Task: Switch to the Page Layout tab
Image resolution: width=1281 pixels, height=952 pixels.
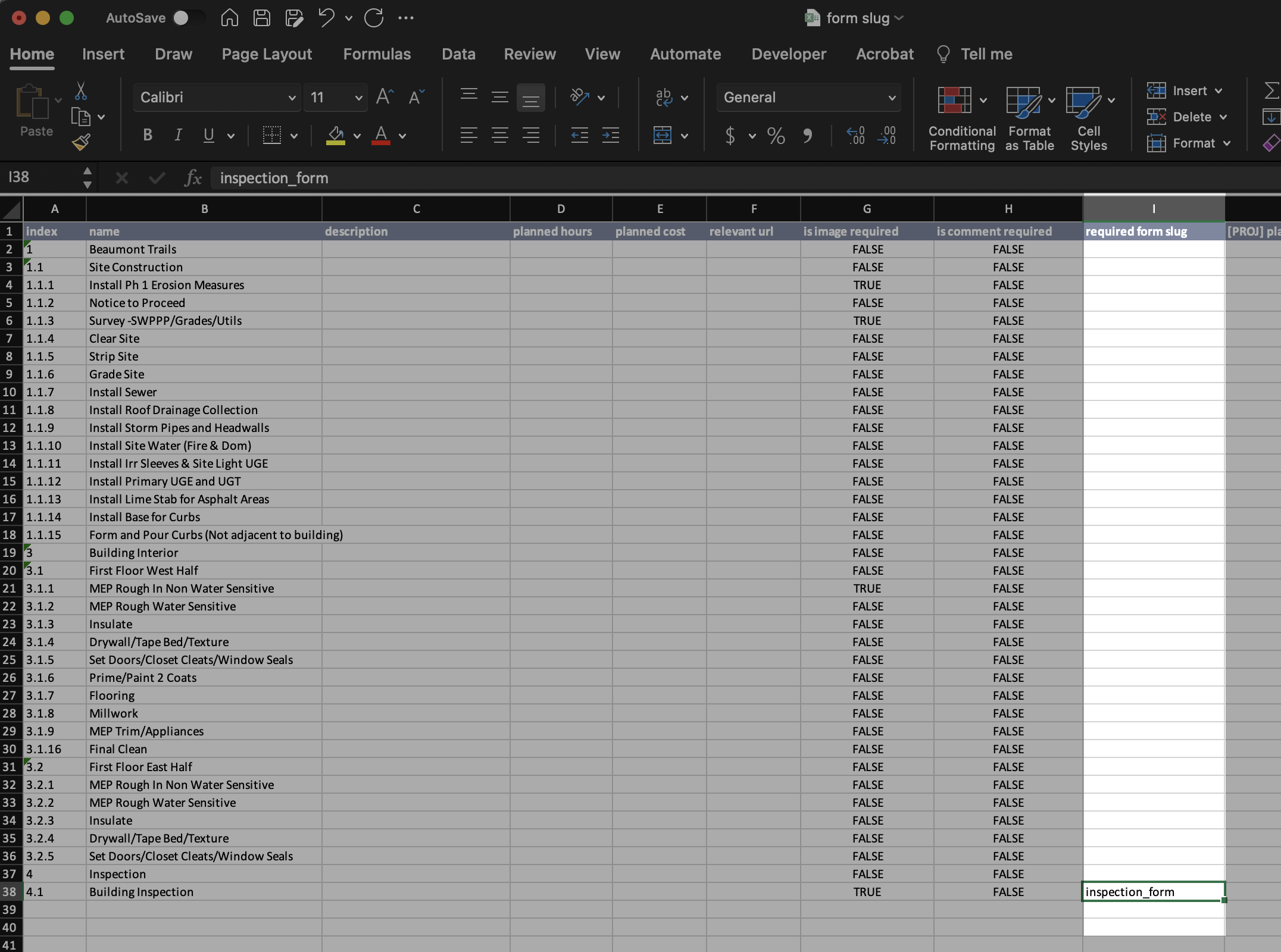Action: point(267,54)
